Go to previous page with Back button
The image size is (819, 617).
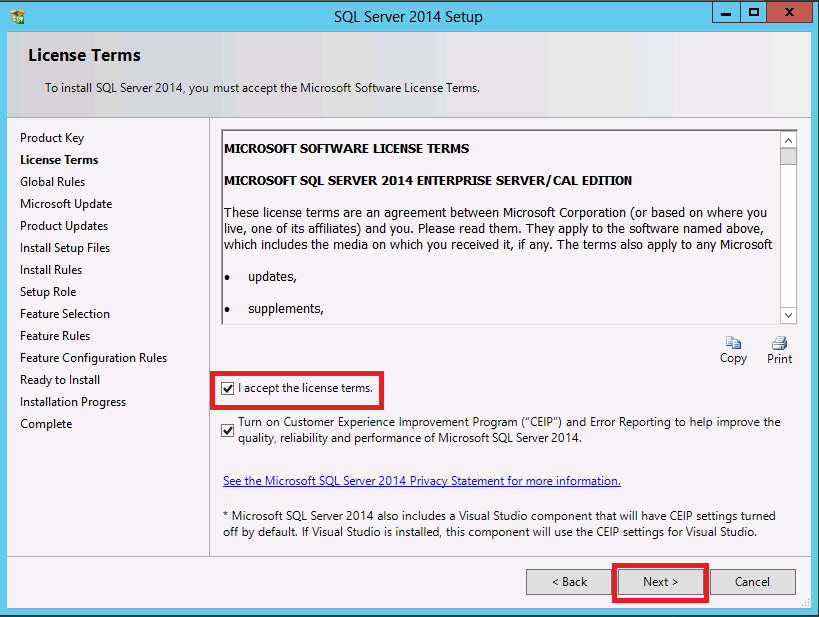(x=568, y=582)
